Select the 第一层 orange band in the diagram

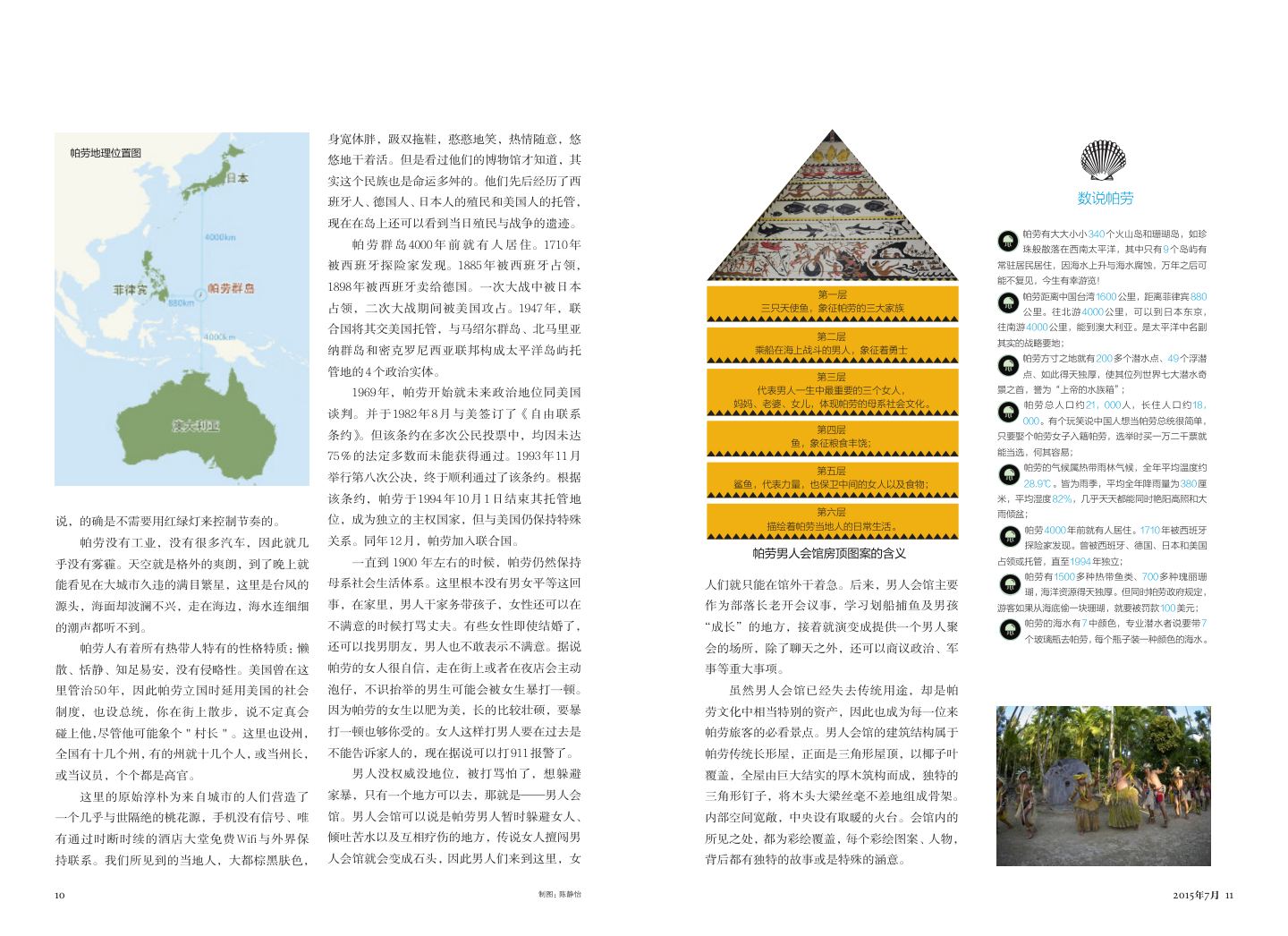[x=832, y=302]
